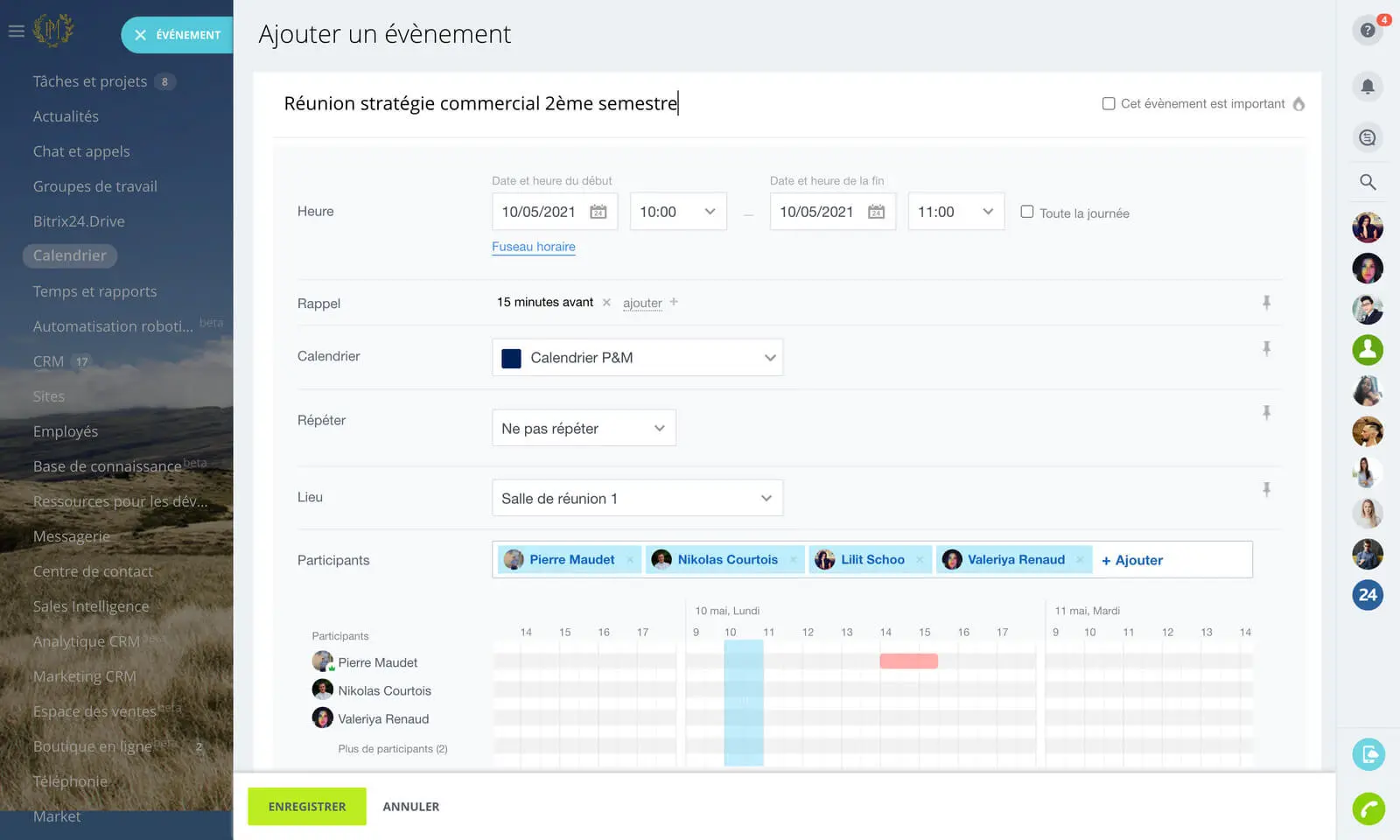
Task: Open the help question mark icon
Action: tap(1367, 31)
